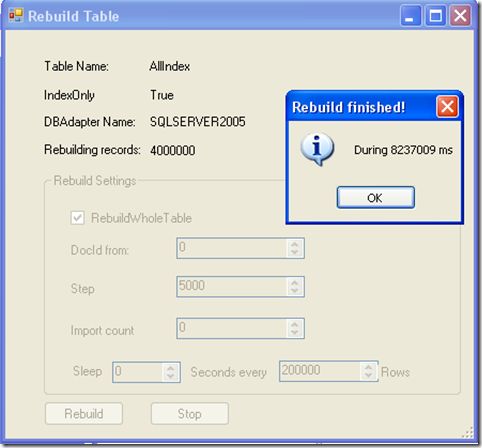Click the info icon in the dialog

pyautogui.click(x=317, y=149)
